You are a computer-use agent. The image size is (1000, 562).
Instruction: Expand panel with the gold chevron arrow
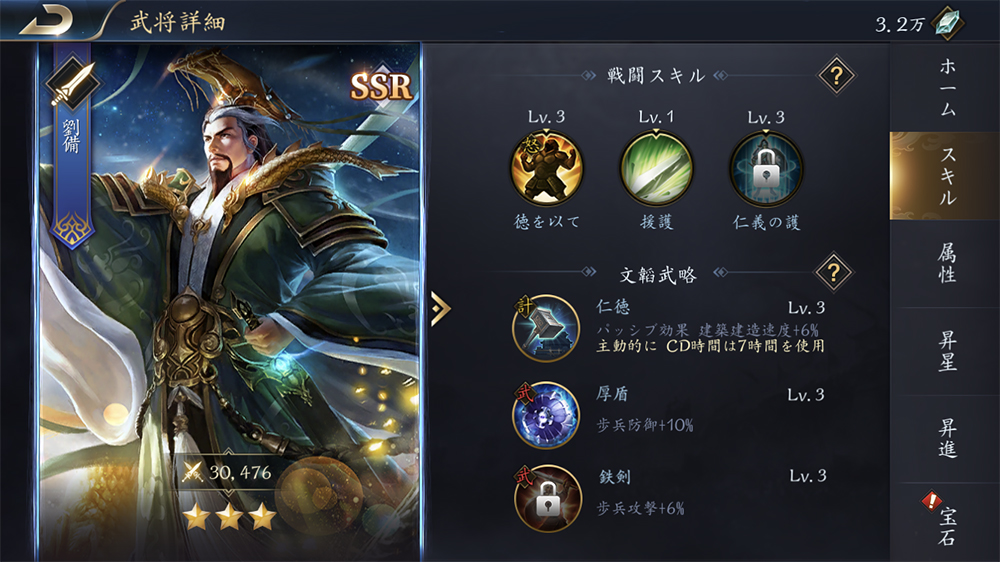(x=441, y=309)
